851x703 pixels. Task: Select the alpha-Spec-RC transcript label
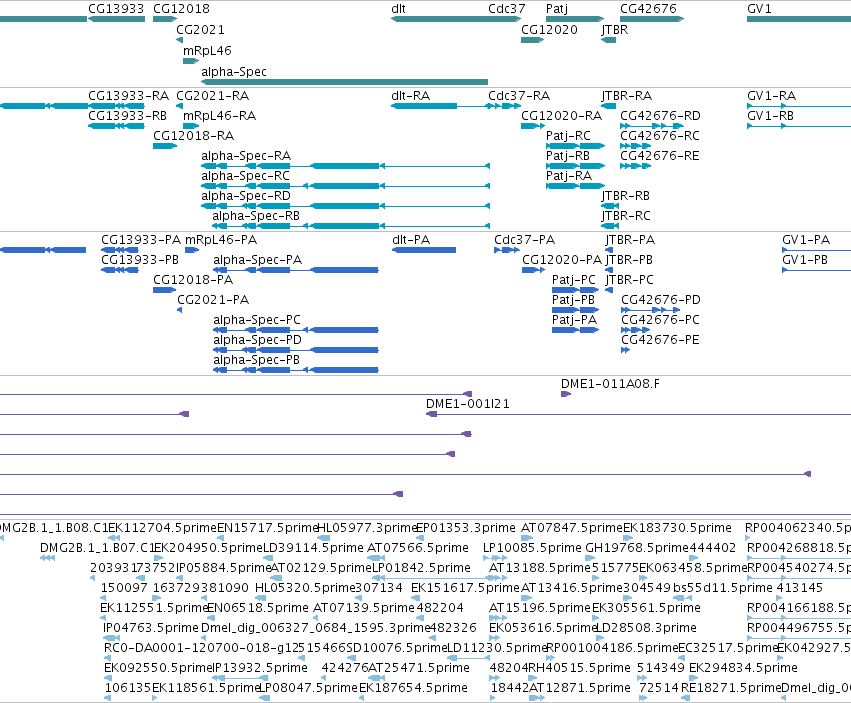coord(245,176)
